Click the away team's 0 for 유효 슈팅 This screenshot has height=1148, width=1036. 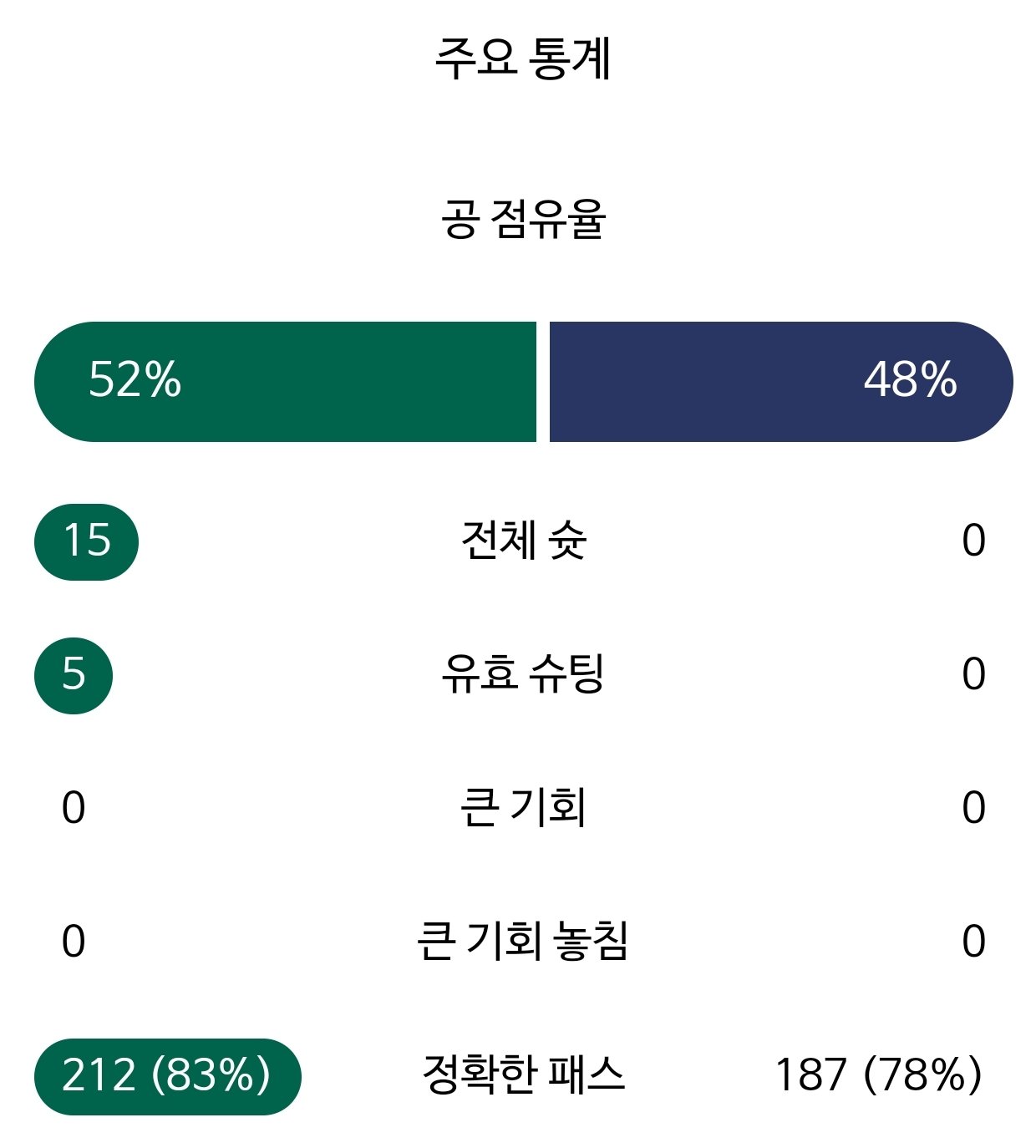[973, 675]
